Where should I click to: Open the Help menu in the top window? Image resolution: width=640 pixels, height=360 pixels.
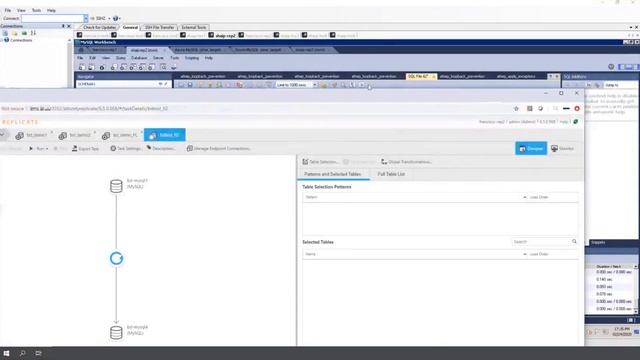click(51, 10)
